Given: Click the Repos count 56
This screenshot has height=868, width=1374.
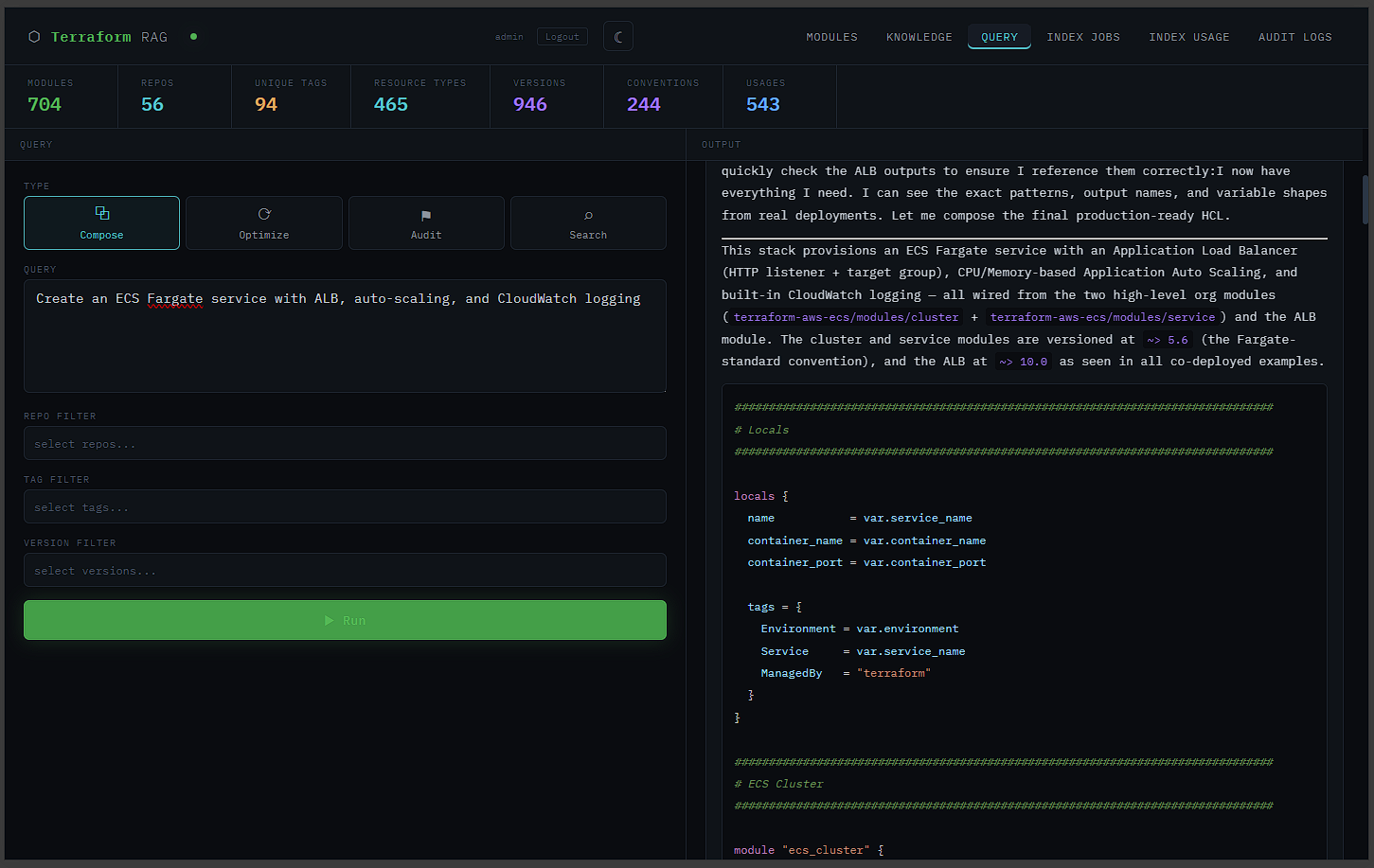Looking at the screenshot, I should pyautogui.click(x=152, y=104).
